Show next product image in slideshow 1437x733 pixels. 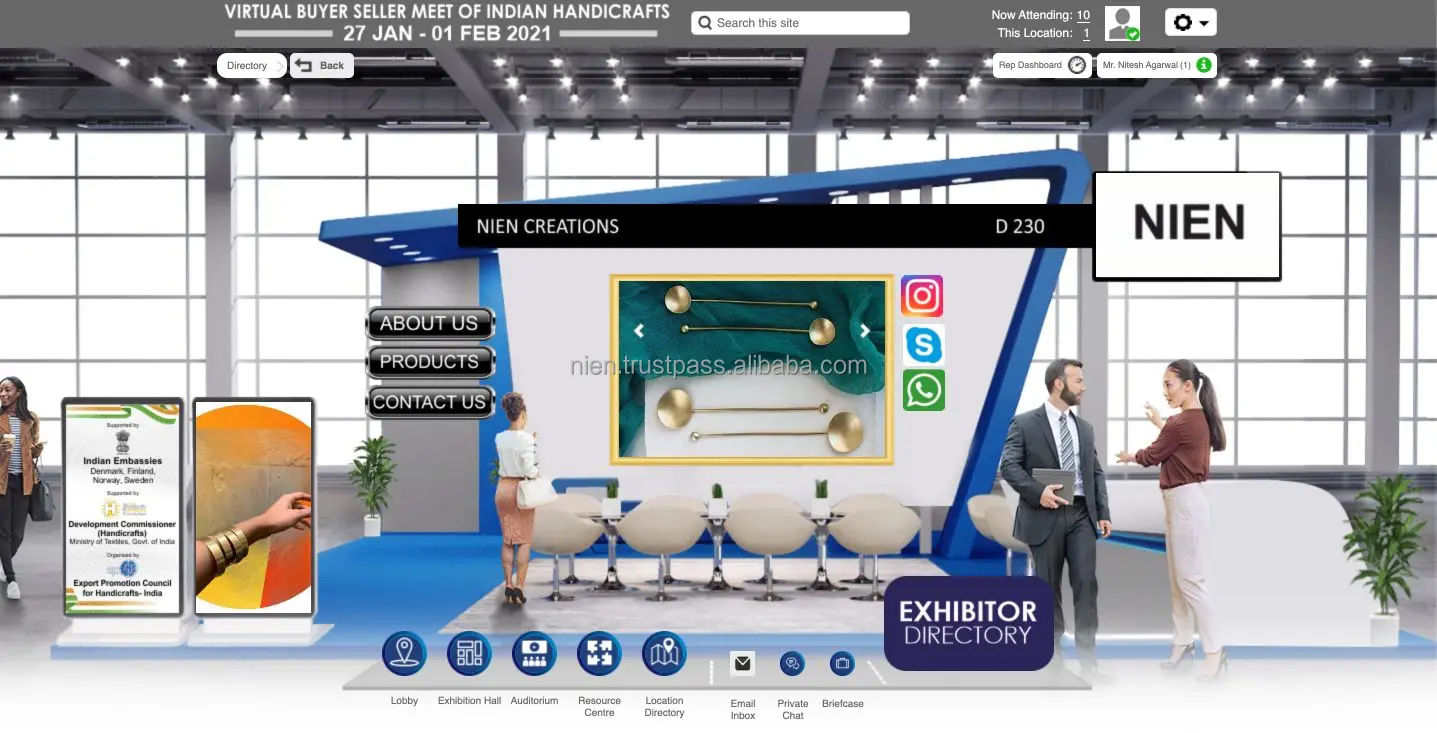[x=865, y=331]
